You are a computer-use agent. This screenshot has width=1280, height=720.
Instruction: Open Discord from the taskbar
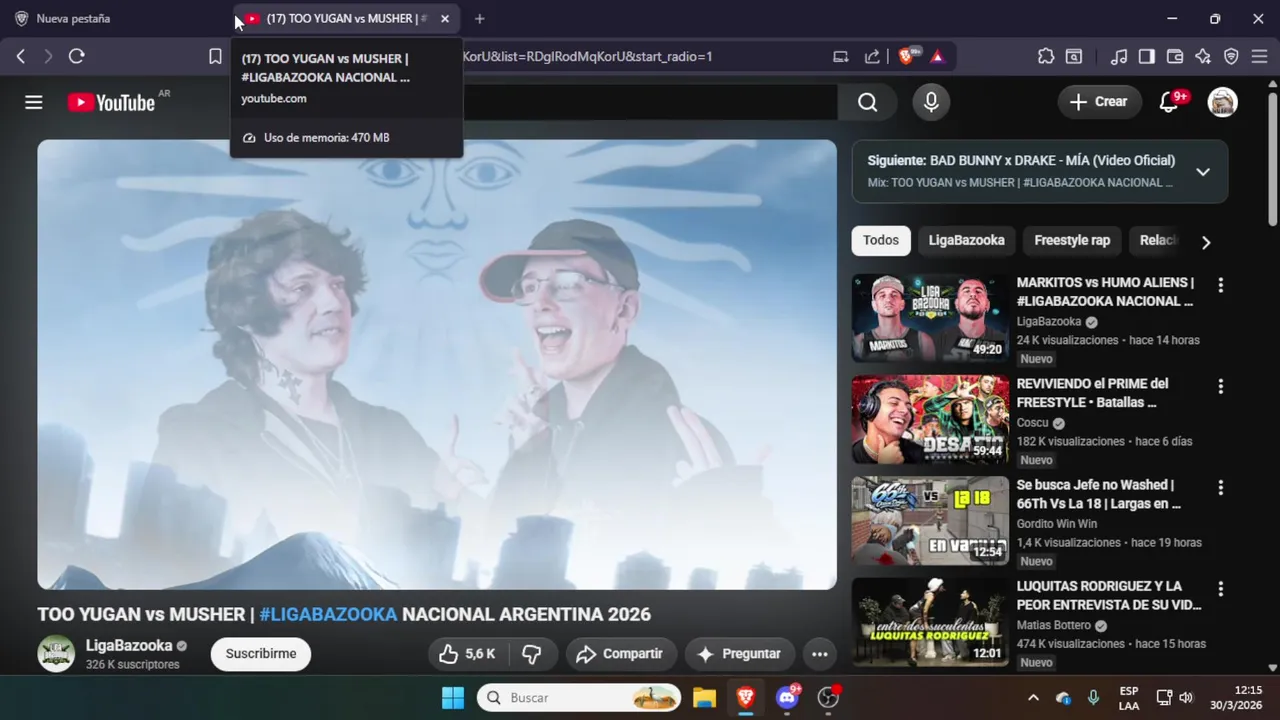click(788, 697)
